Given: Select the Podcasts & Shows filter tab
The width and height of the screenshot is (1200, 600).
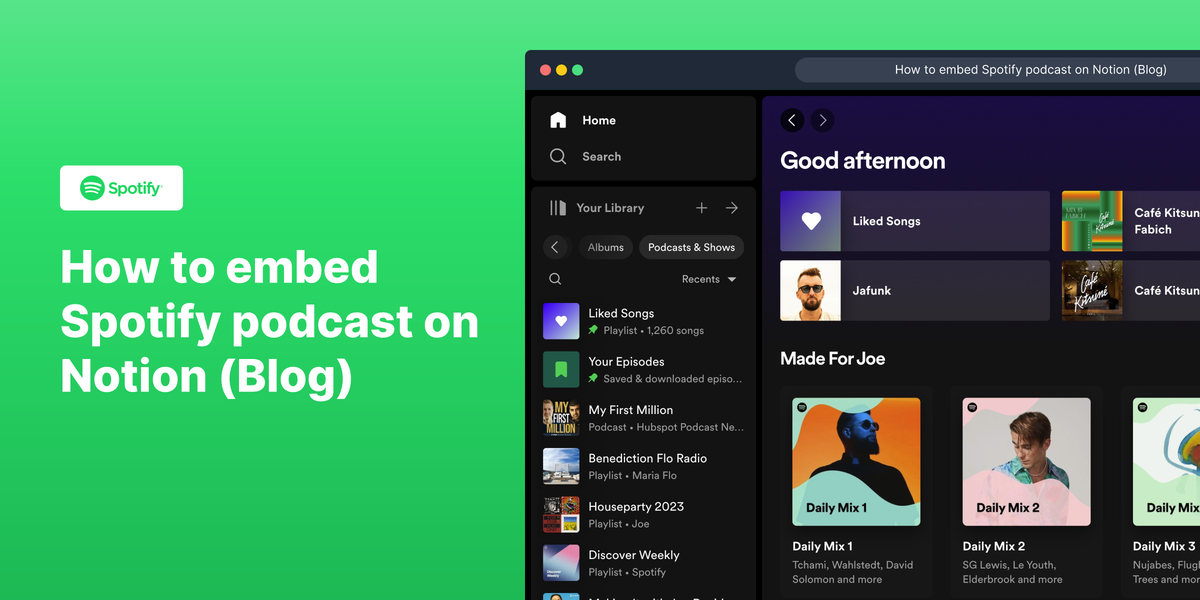Looking at the screenshot, I should click(691, 247).
